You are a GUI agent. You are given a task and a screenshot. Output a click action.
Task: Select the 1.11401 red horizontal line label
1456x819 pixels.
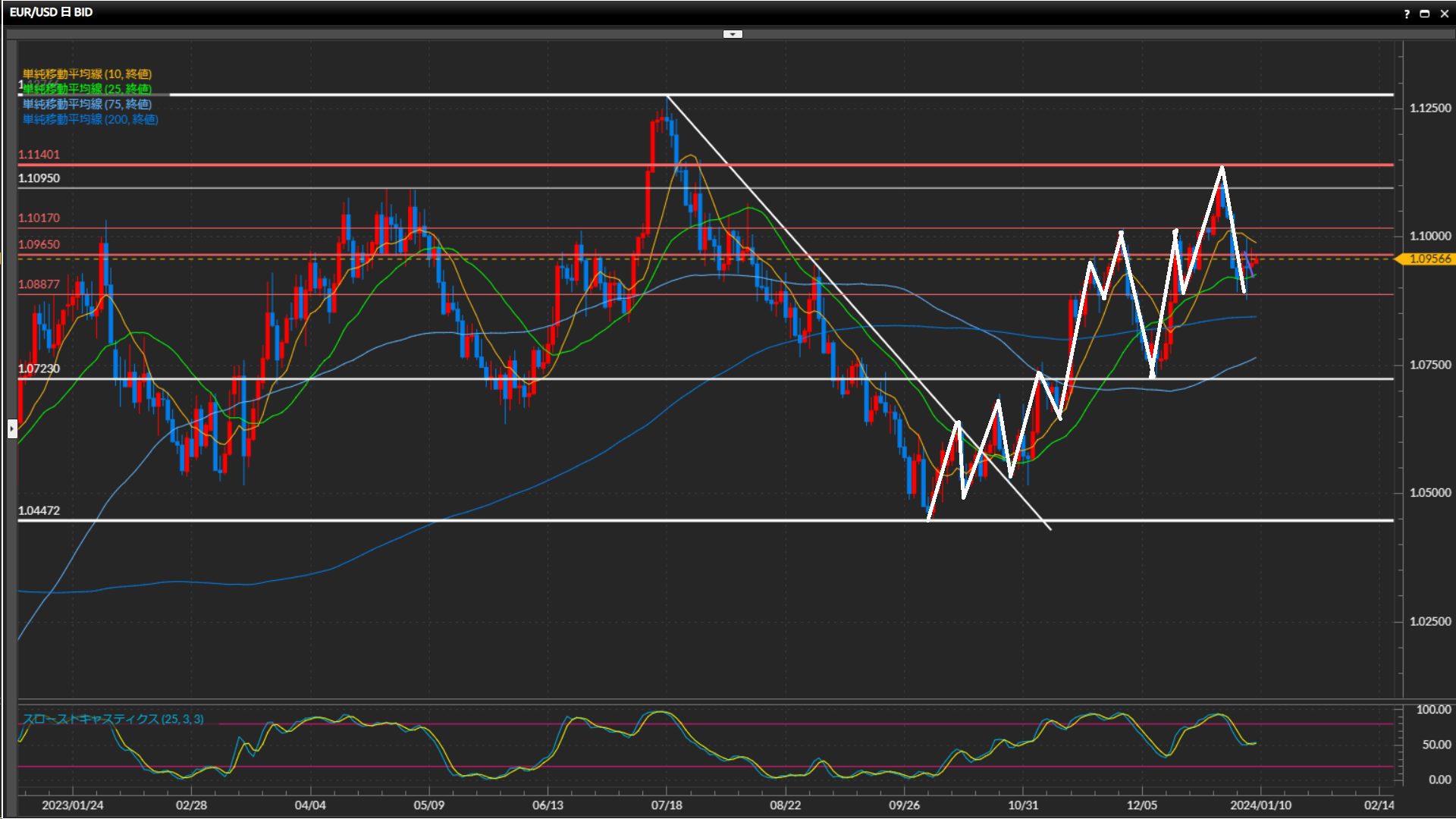[x=39, y=155]
